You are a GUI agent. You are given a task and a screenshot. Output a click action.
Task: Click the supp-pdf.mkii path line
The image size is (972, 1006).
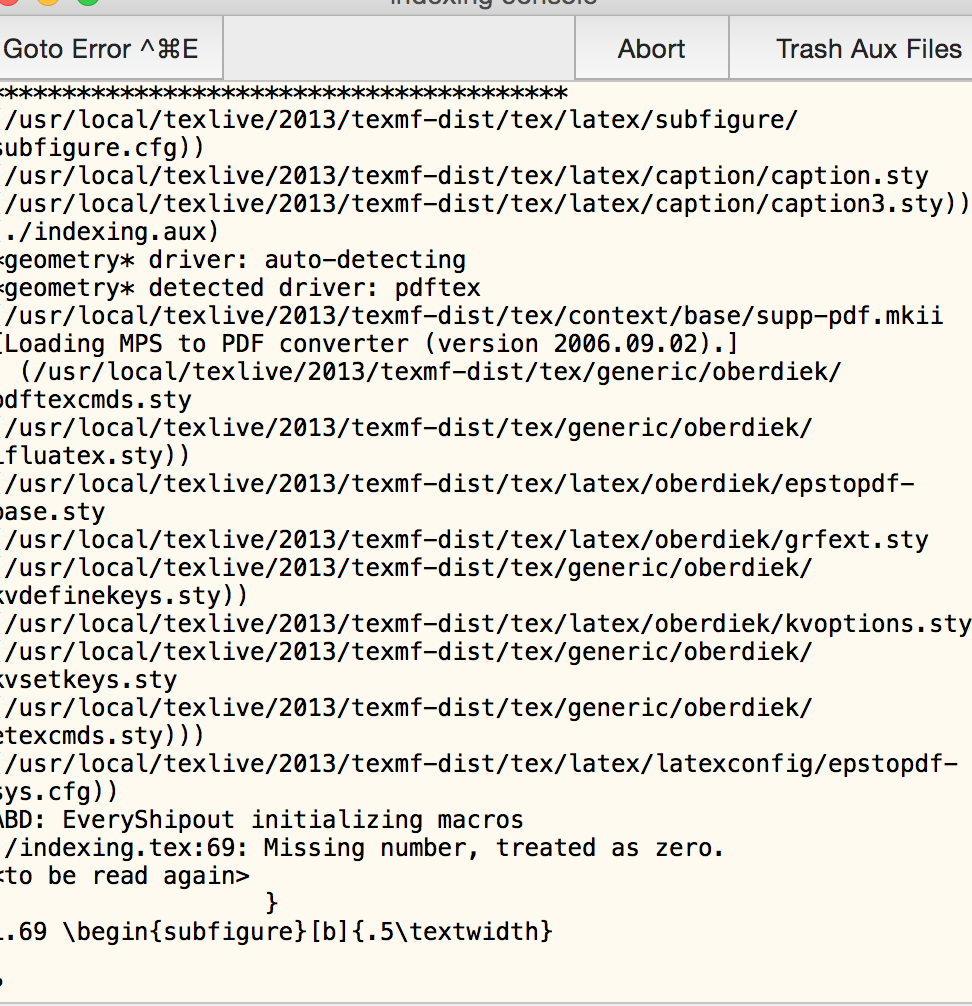tap(474, 316)
